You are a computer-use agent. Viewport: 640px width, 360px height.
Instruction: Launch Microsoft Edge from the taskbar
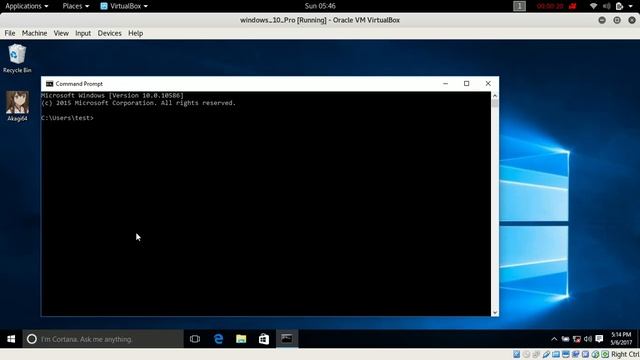pos(218,339)
